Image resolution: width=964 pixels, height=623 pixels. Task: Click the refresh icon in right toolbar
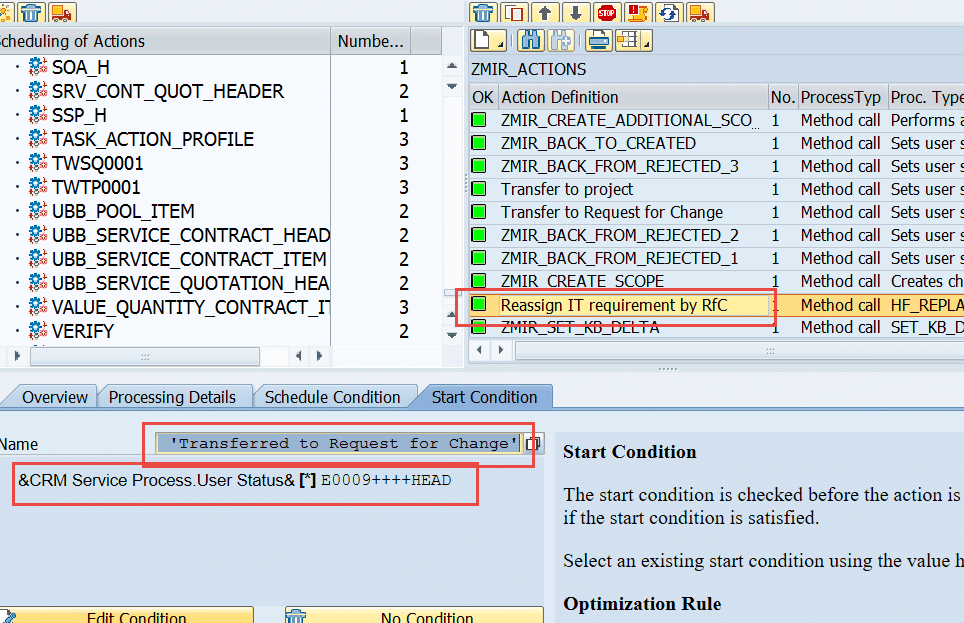pyautogui.click(x=669, y=13)
